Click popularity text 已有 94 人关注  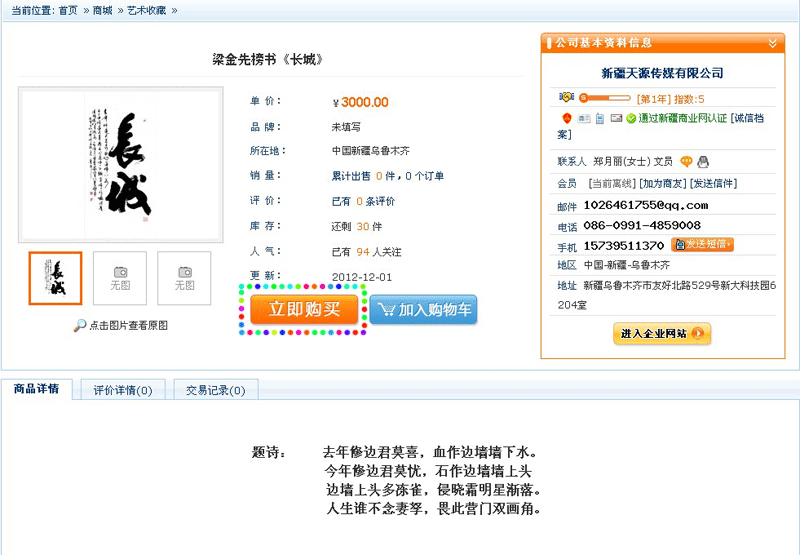[x=366, y=252]
